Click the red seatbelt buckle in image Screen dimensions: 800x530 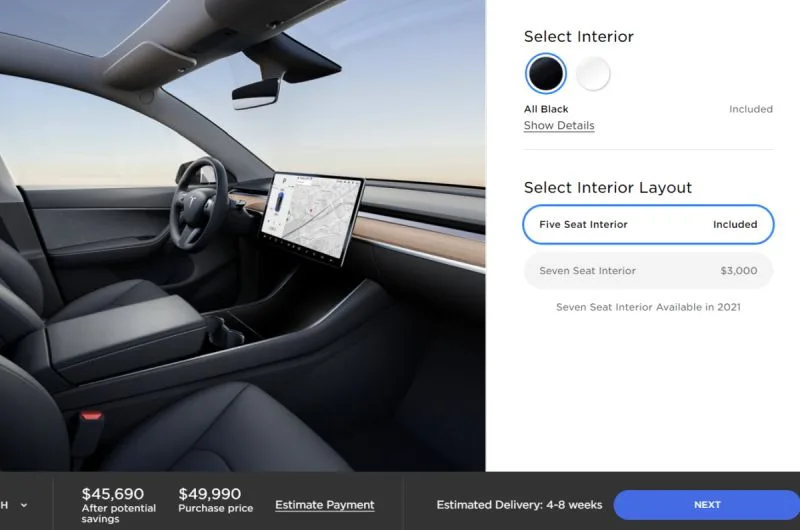tap(91, 416)
